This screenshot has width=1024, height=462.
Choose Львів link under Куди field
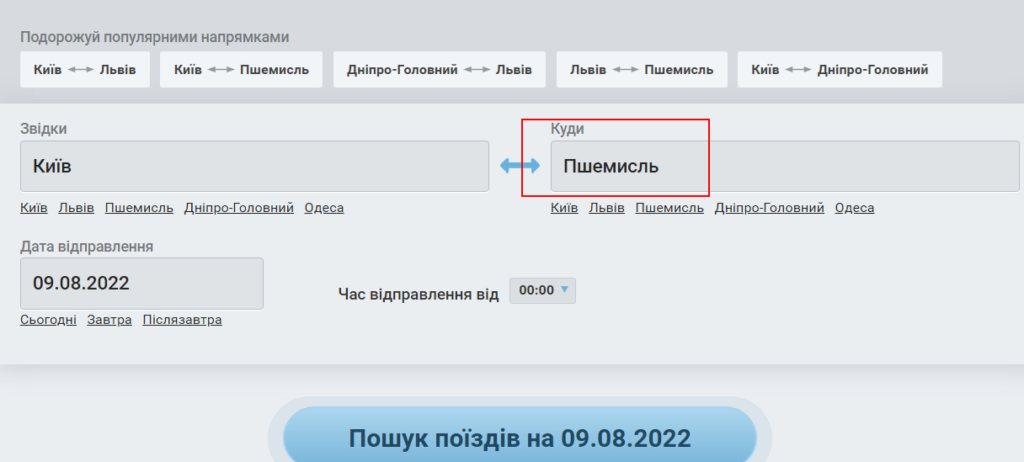tap(607, 208)
